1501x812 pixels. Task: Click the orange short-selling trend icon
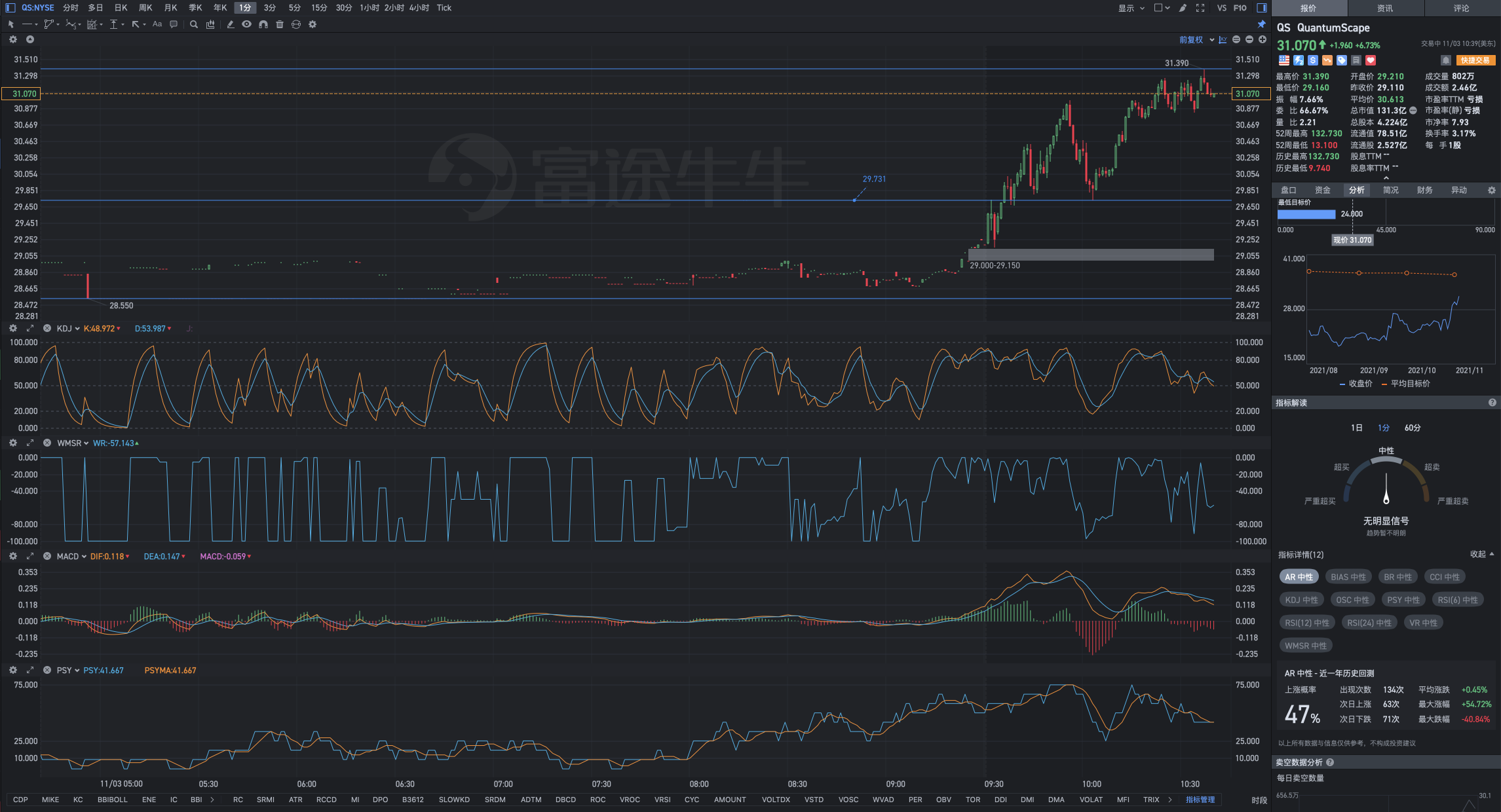1327,60
